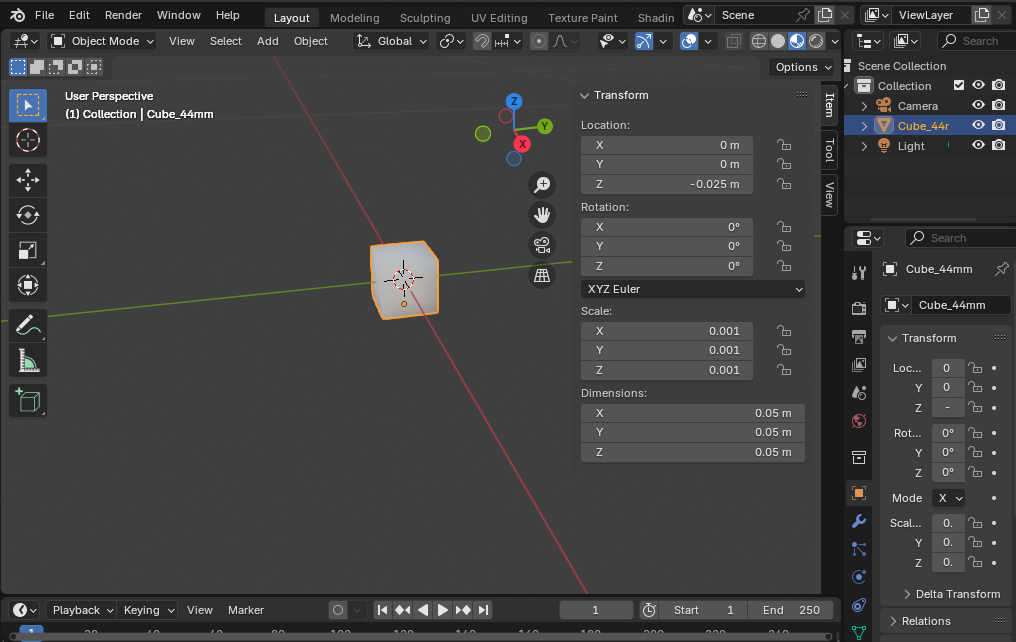Select the Scale tool
Image resolution: width=1016 pixels, height=642 pixels.
coord(28,250)
